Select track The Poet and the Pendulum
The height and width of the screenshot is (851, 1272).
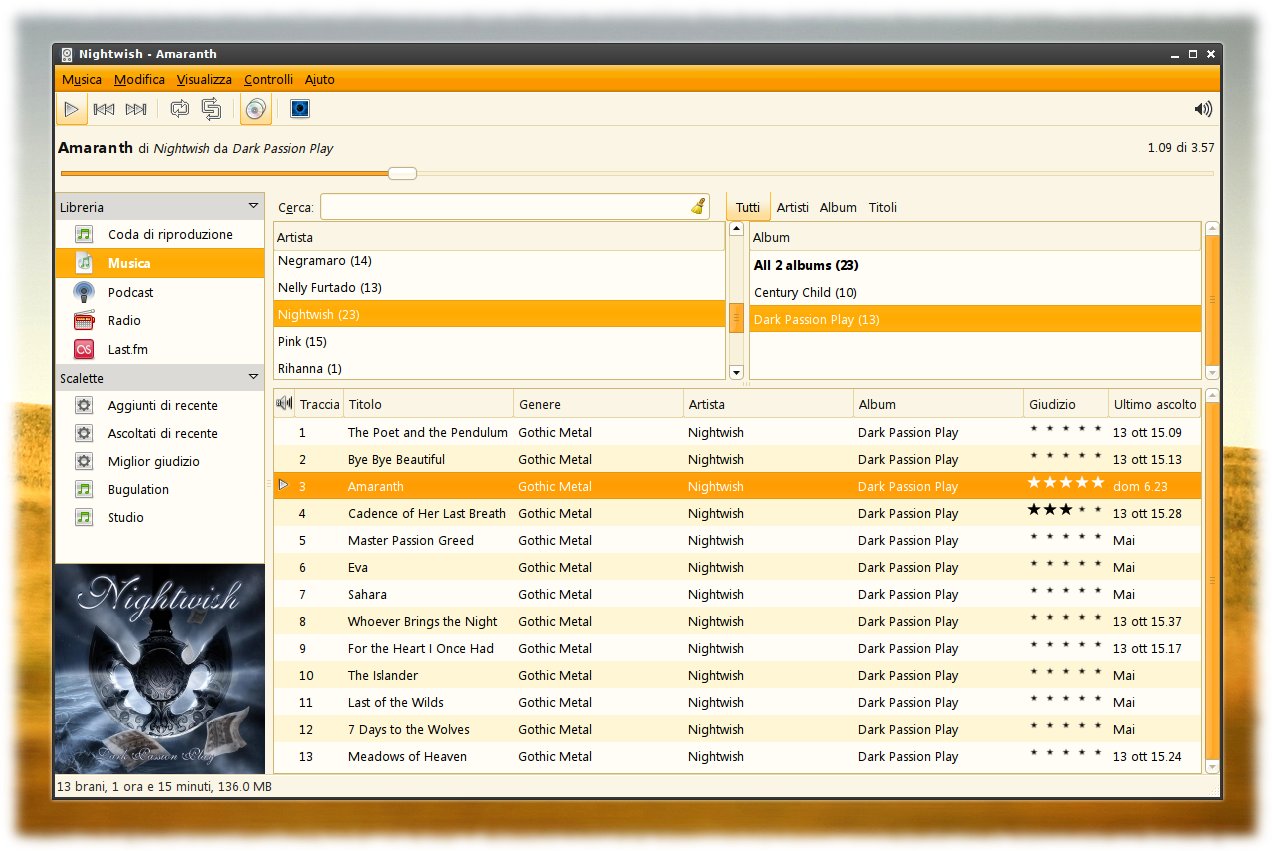tap(737, 432)
